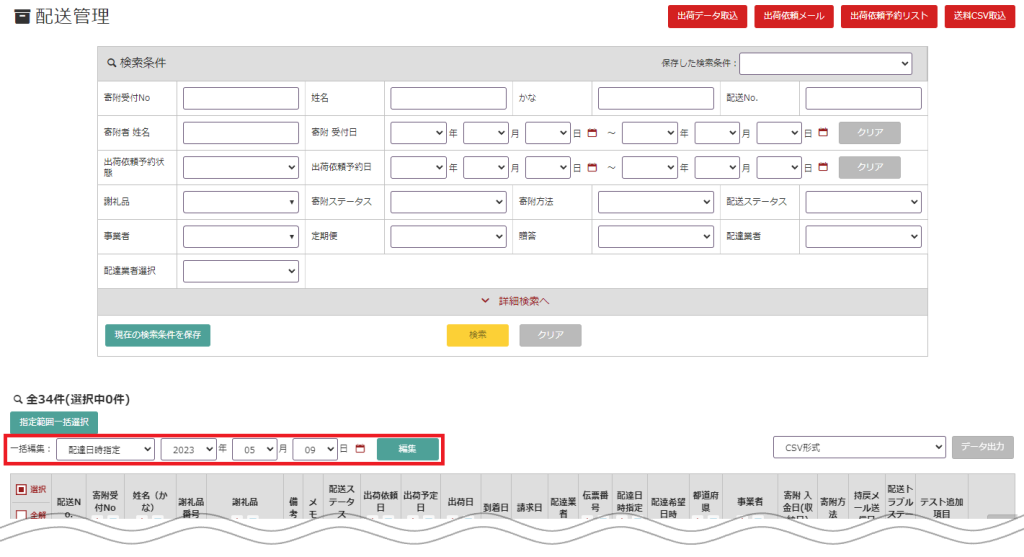1024x557 pixels.
Task: Click the magnifier icon beside 検索条件
Action: [112, 63]
